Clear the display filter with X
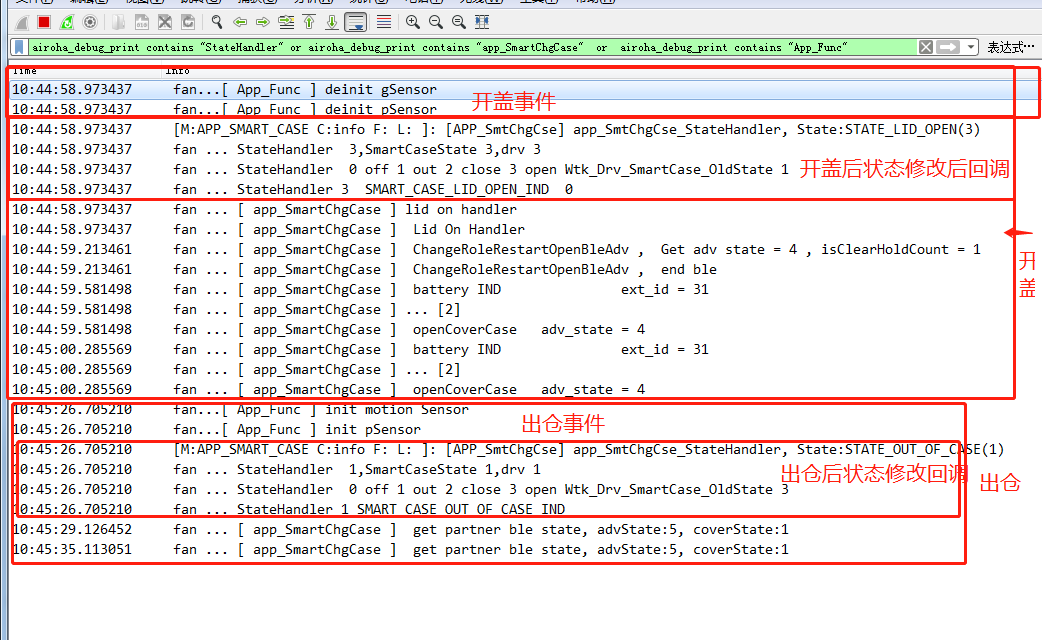 click(x=926, y=47)
